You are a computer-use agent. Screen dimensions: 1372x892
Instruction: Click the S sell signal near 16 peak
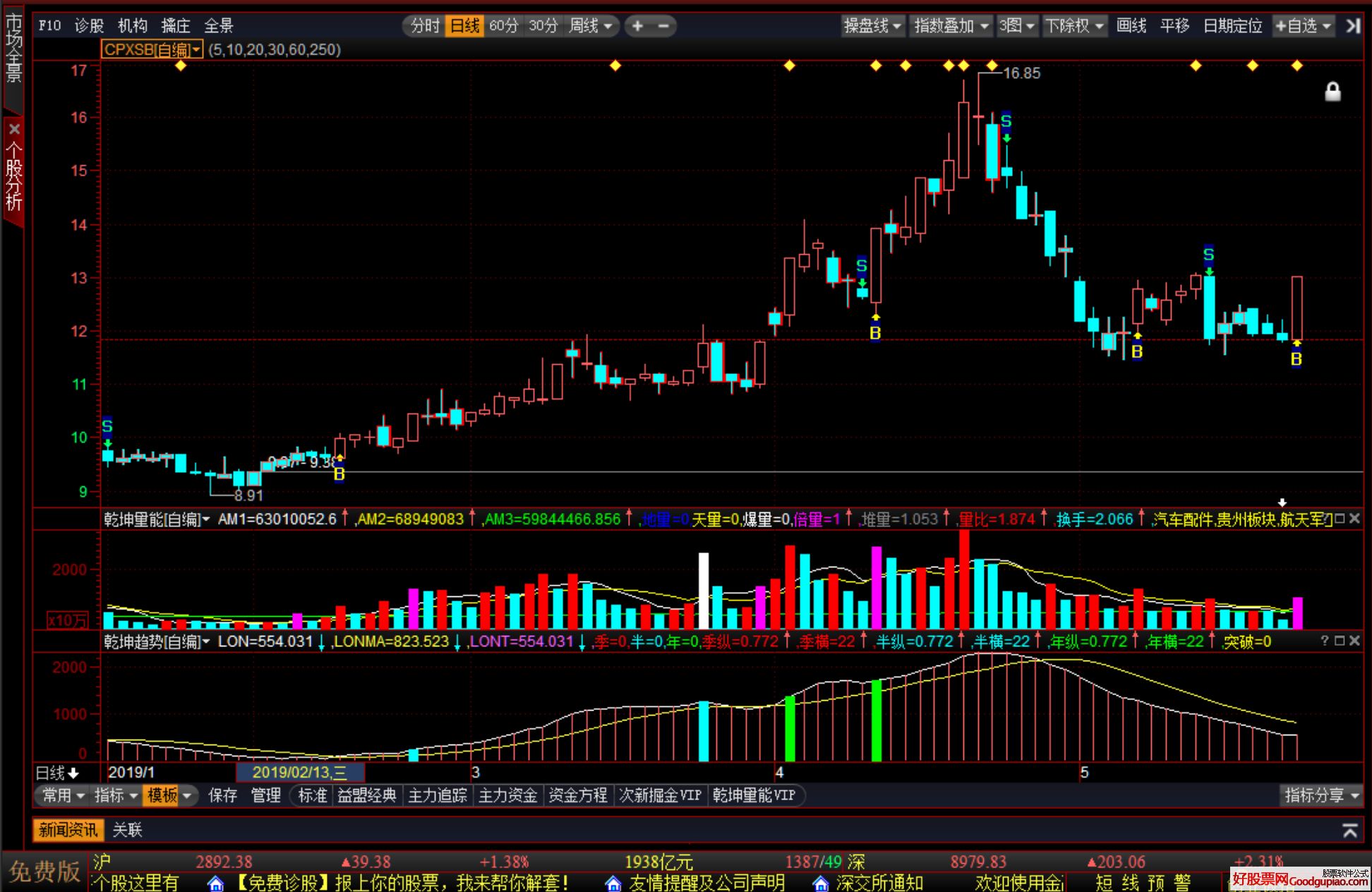click(1006, 121)
